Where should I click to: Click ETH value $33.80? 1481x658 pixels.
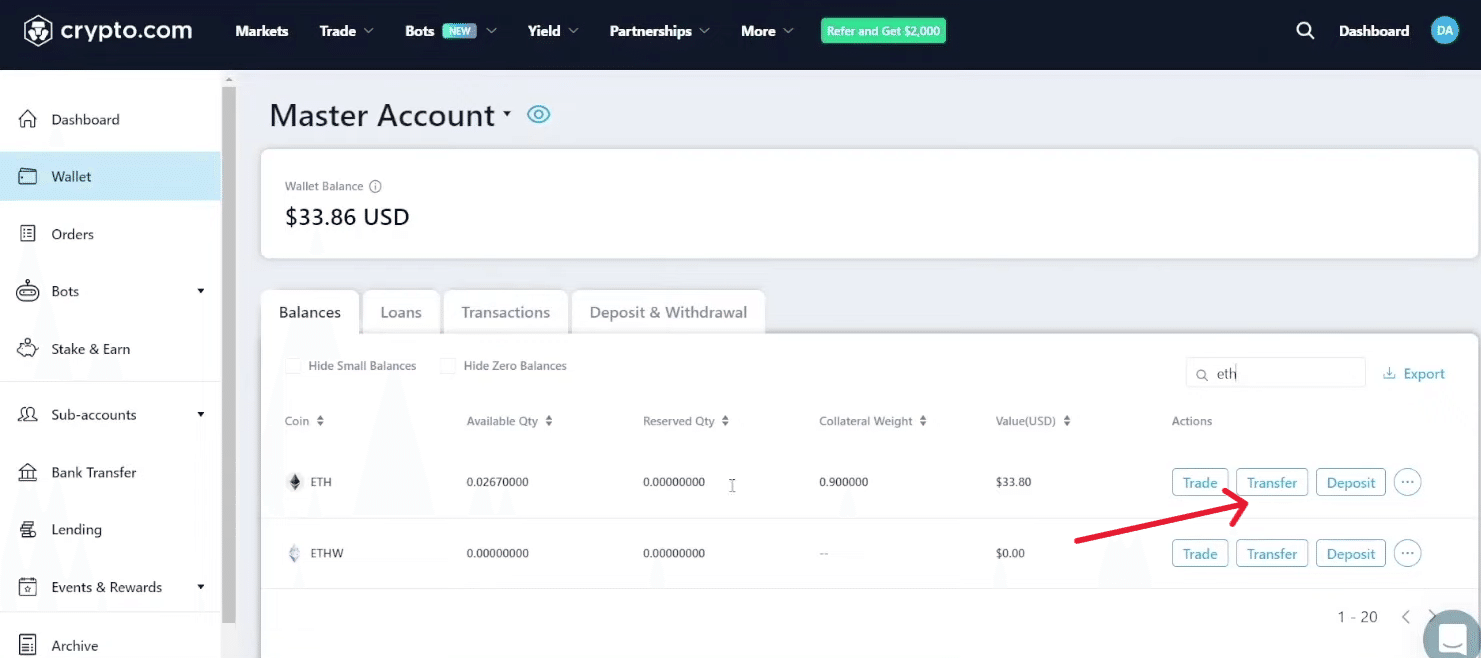[x=1013, y=482]
